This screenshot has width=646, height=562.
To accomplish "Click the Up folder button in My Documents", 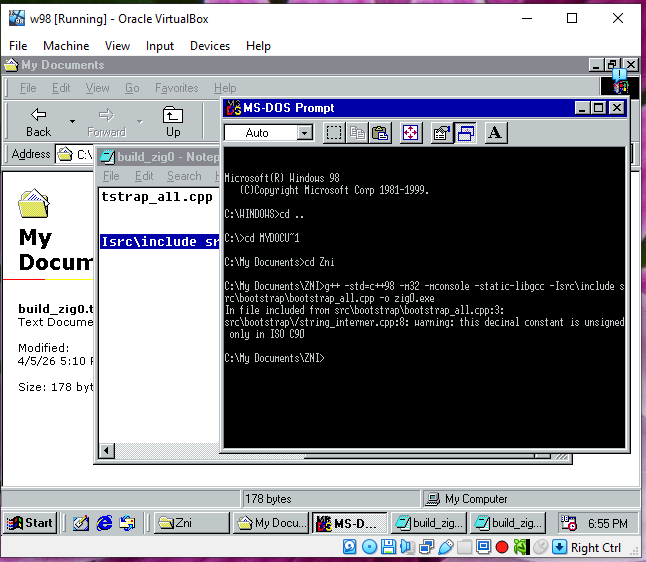I will pyautogui.click(x=173, y=122).
